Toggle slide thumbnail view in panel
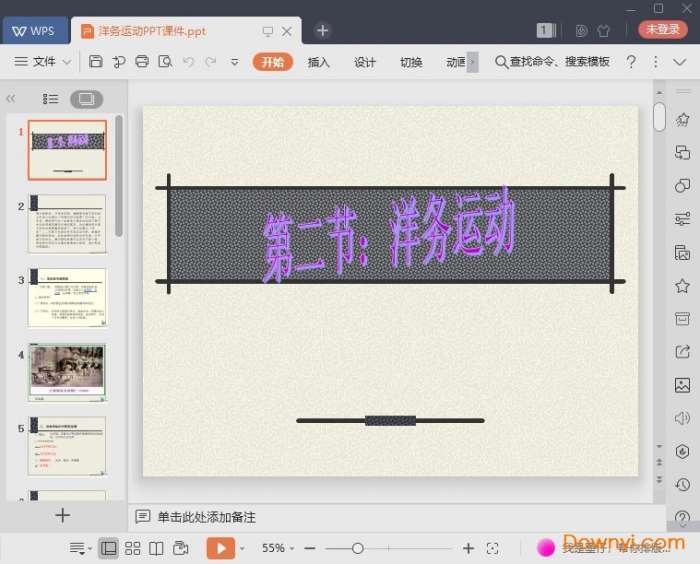Screen dimensions: 700x564 (x=86, y=99)
